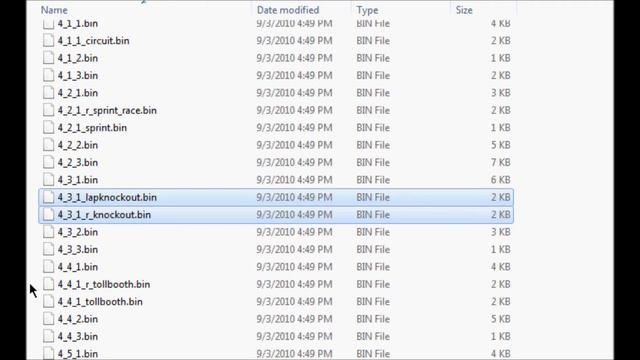Select file name 4_2_1.bin
640x360 pixels.
coord(78,93)
